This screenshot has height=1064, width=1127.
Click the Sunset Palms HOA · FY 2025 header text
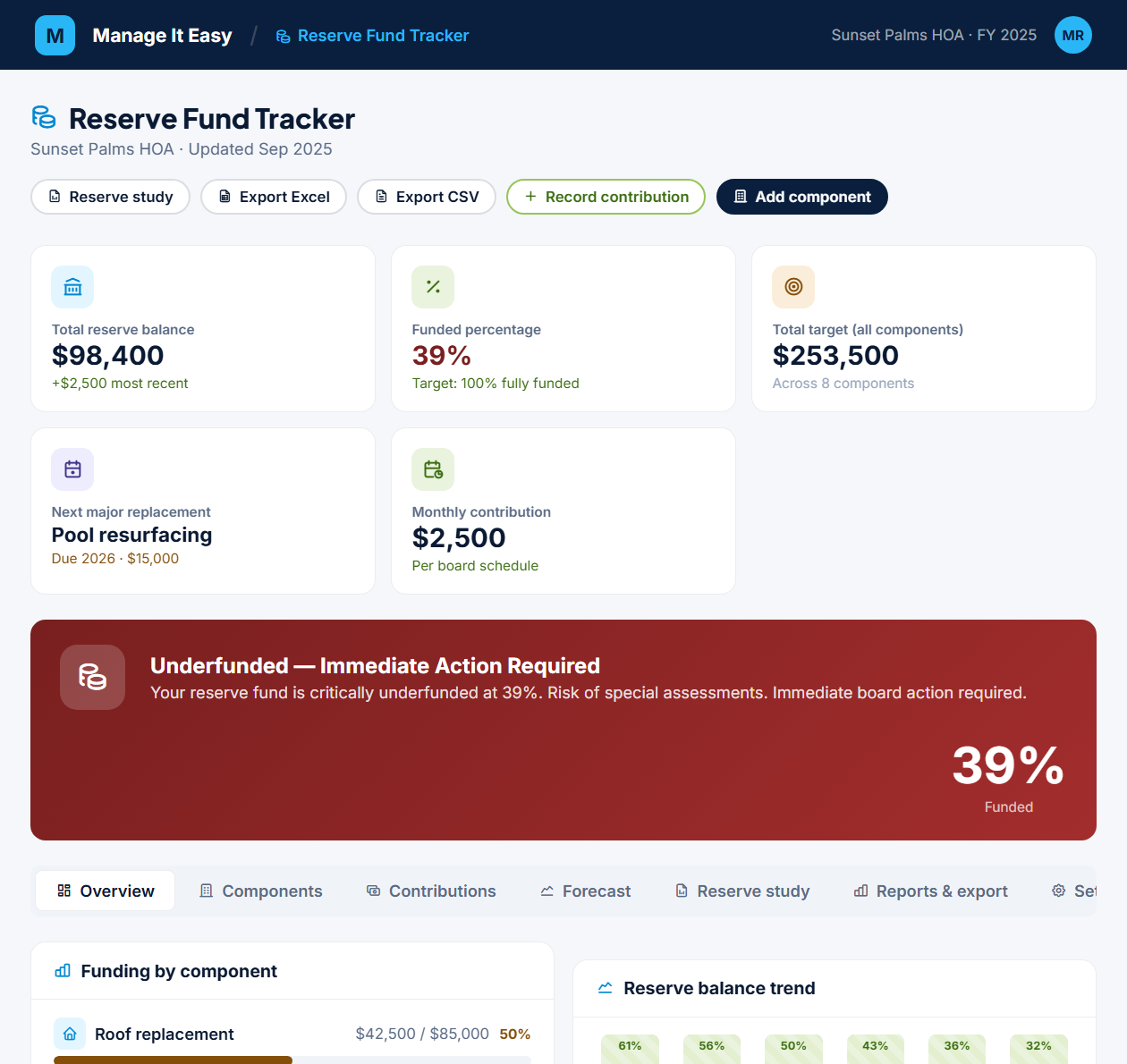(x=934, y=35)
